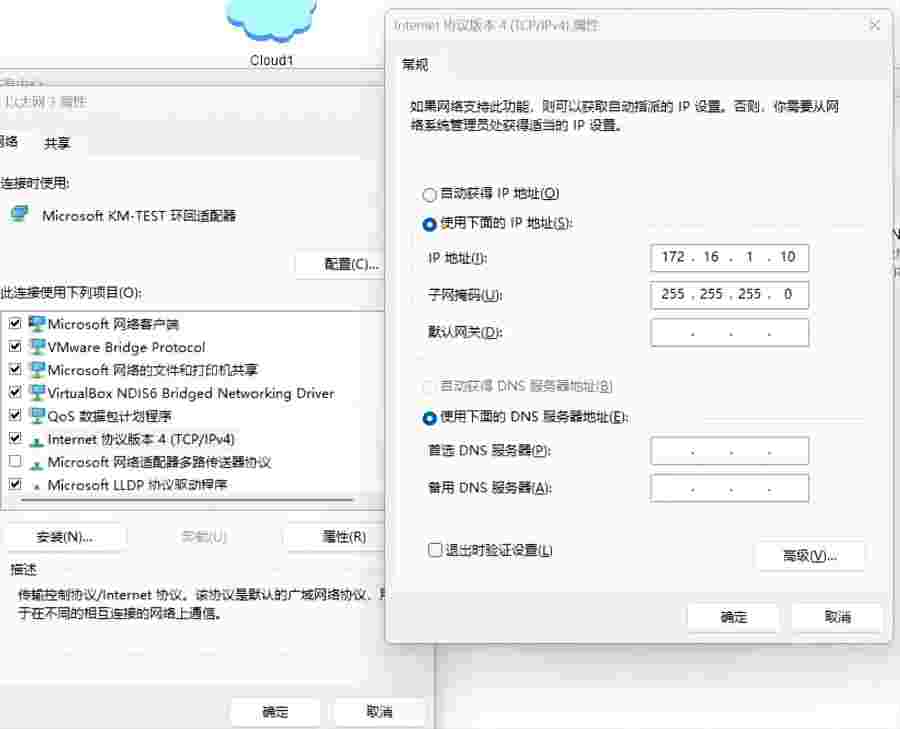Click the 高级(V)... button
Viewport: 900px width, 729px height.
point(809,556)
